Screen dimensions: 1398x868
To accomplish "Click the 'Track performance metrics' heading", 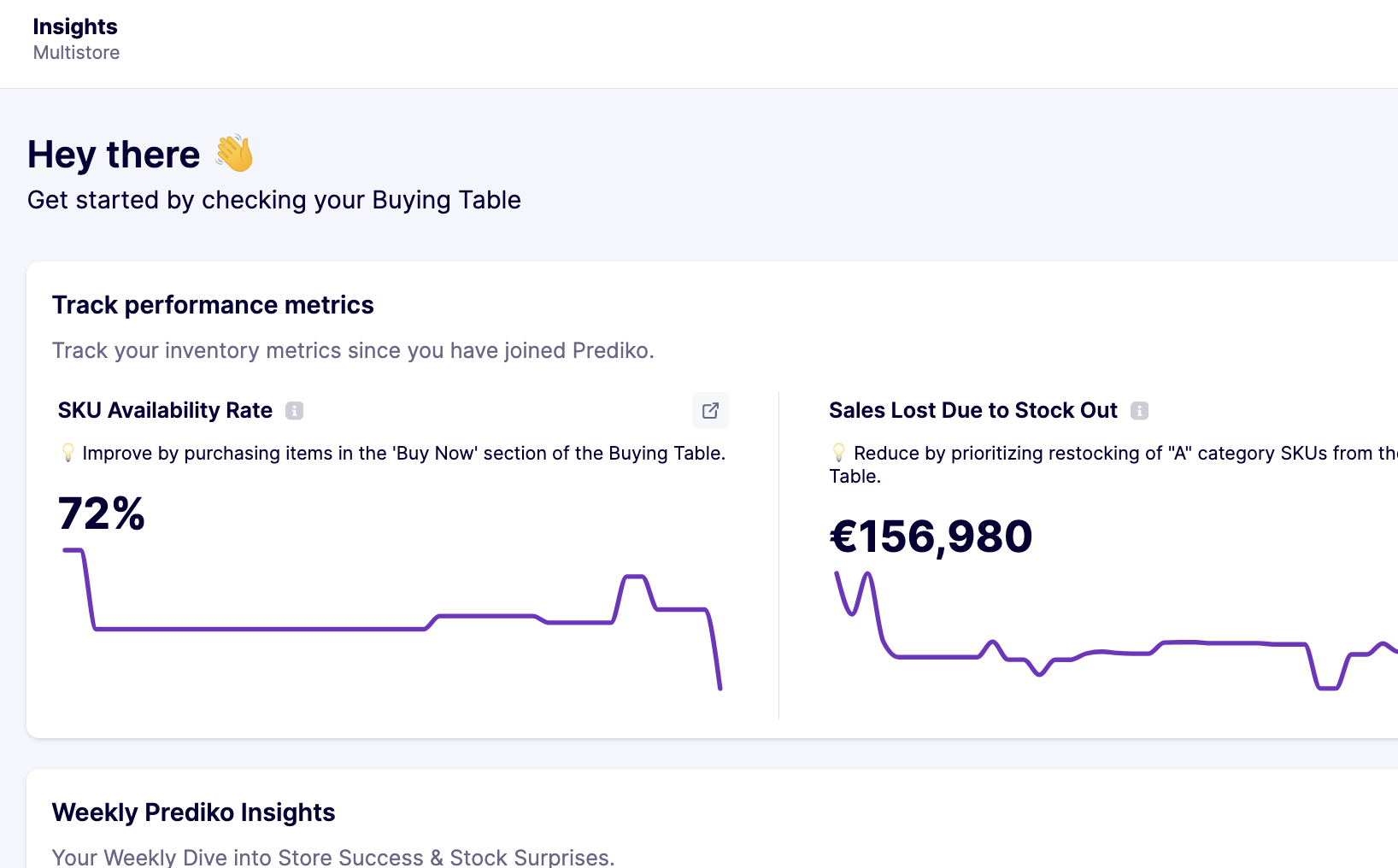I will click(213, 305).
